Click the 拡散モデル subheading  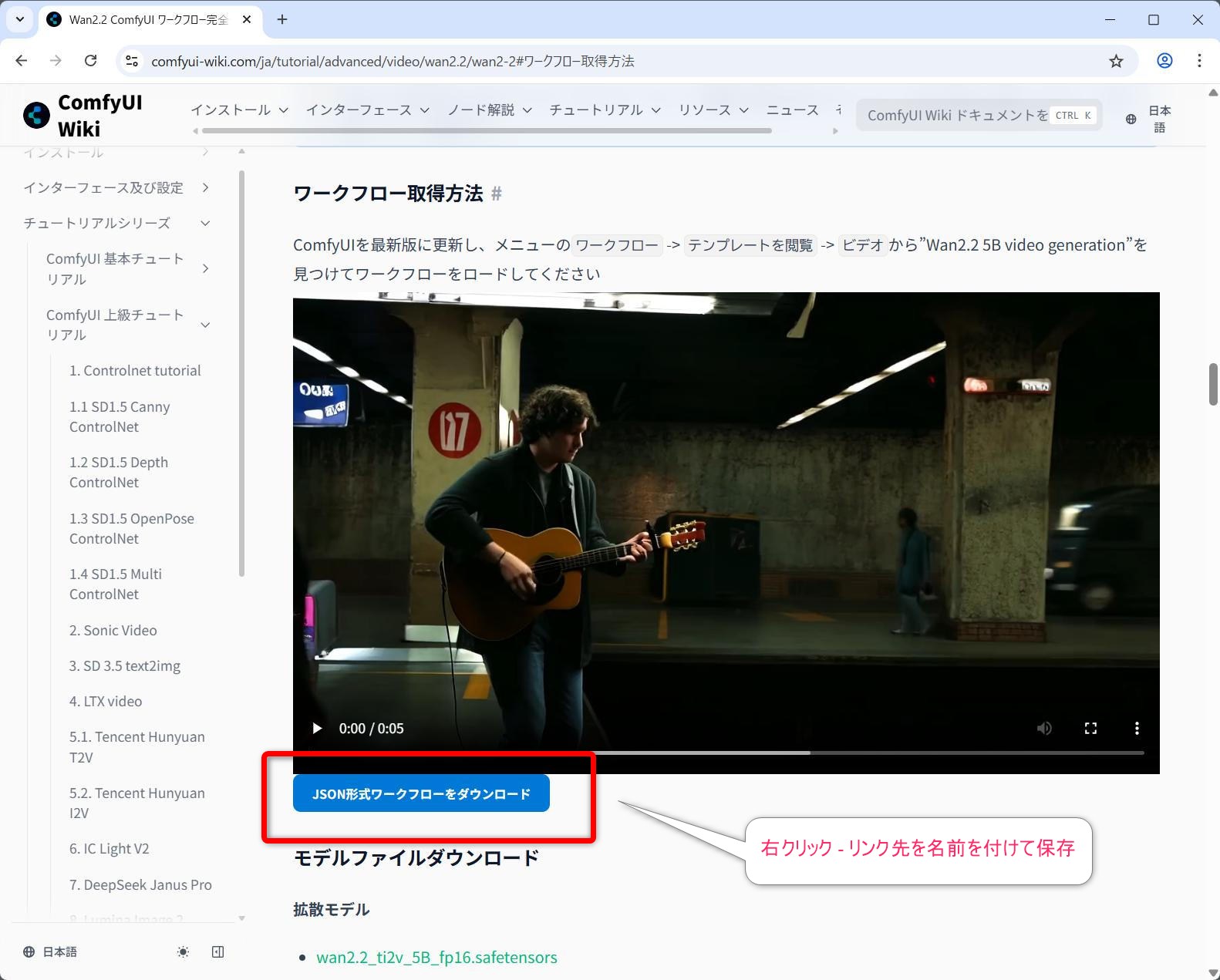[332, 910]
